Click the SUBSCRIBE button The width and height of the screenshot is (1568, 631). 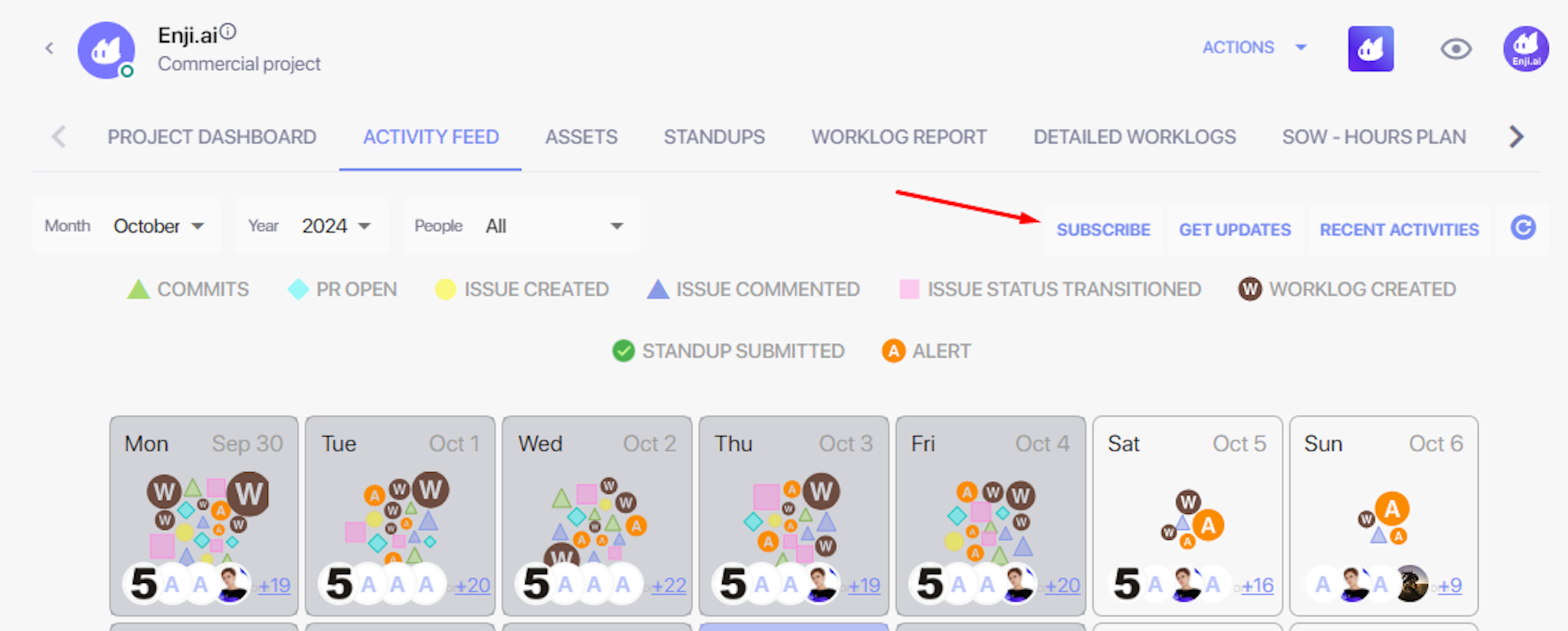[1103, 229]
